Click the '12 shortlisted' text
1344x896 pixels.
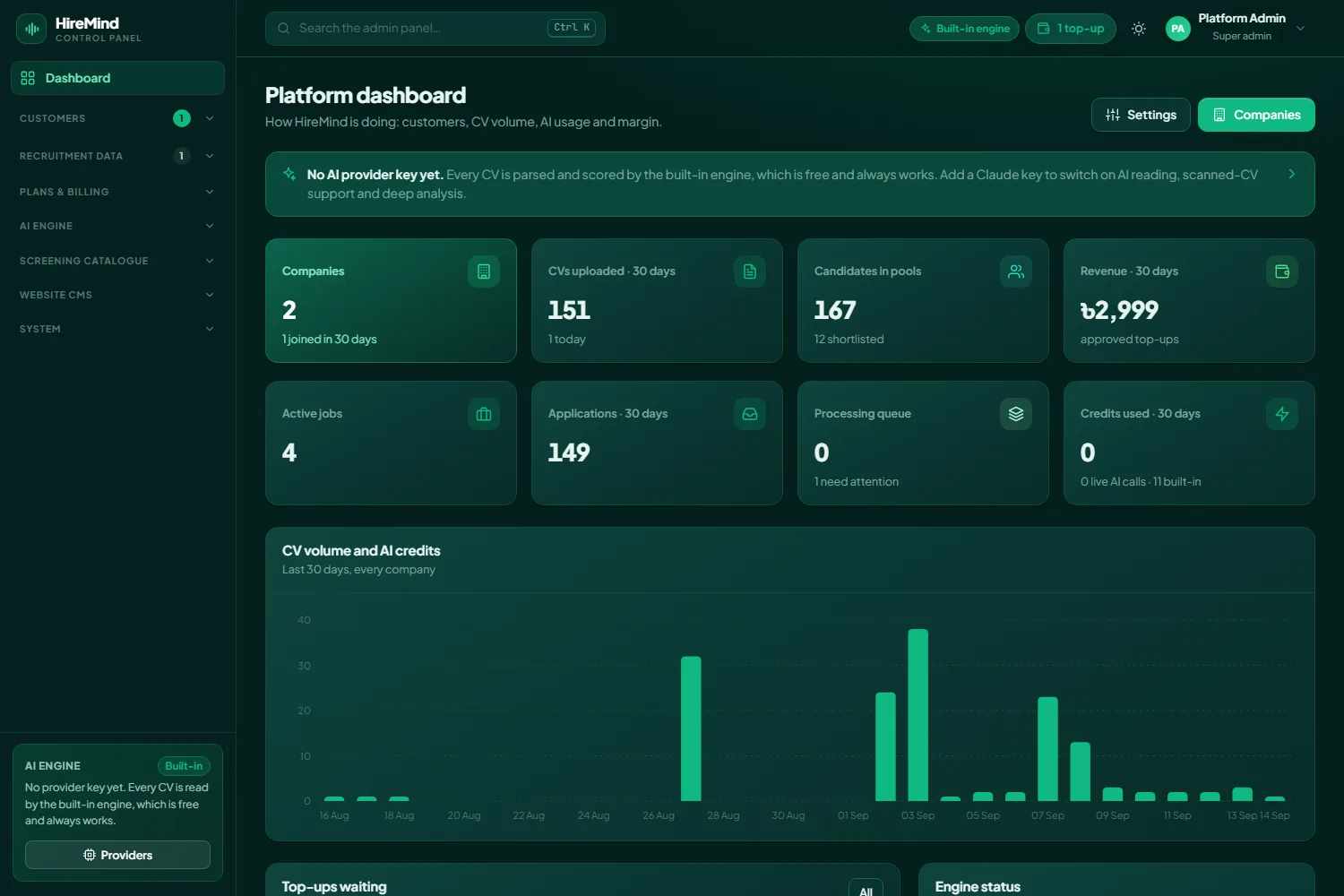(849, 339)
